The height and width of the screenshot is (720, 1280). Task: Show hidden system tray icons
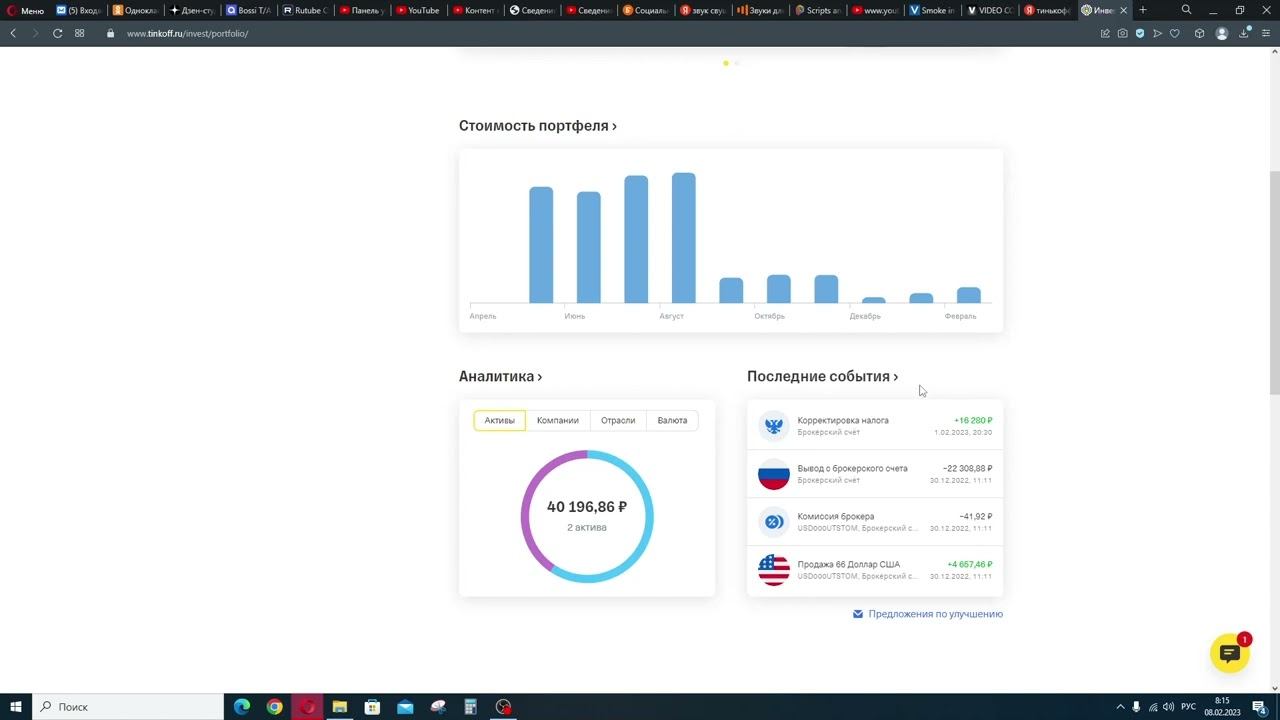(x=1120, y=707)
